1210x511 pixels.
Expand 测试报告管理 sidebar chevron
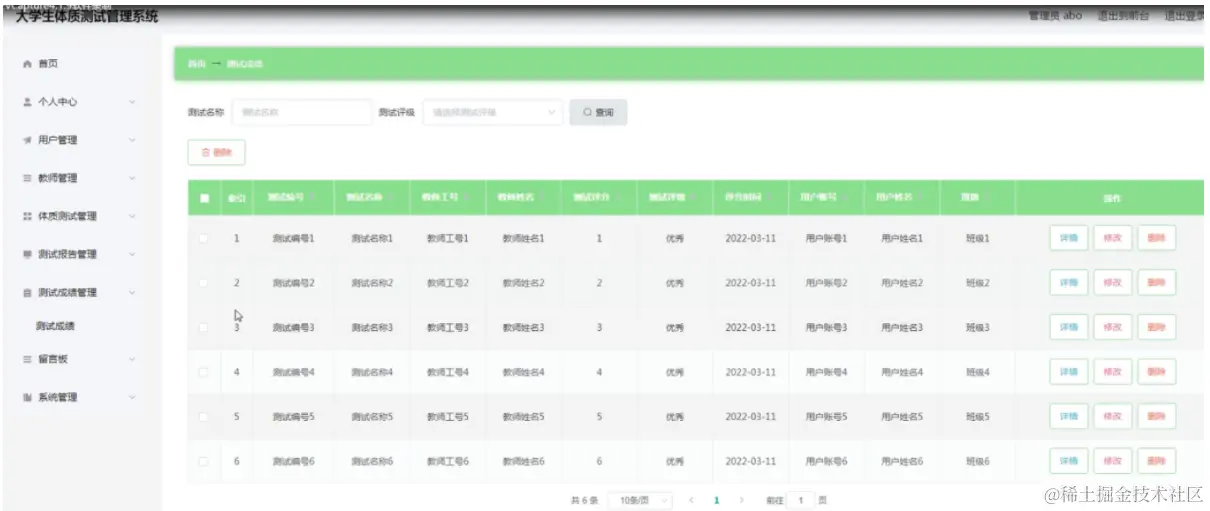pyautogui.click(x=132, y=254)
